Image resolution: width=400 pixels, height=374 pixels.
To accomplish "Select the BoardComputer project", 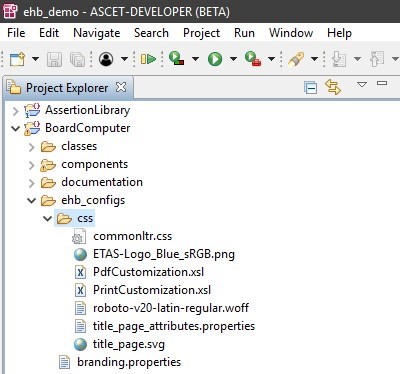I will [88, 128].
